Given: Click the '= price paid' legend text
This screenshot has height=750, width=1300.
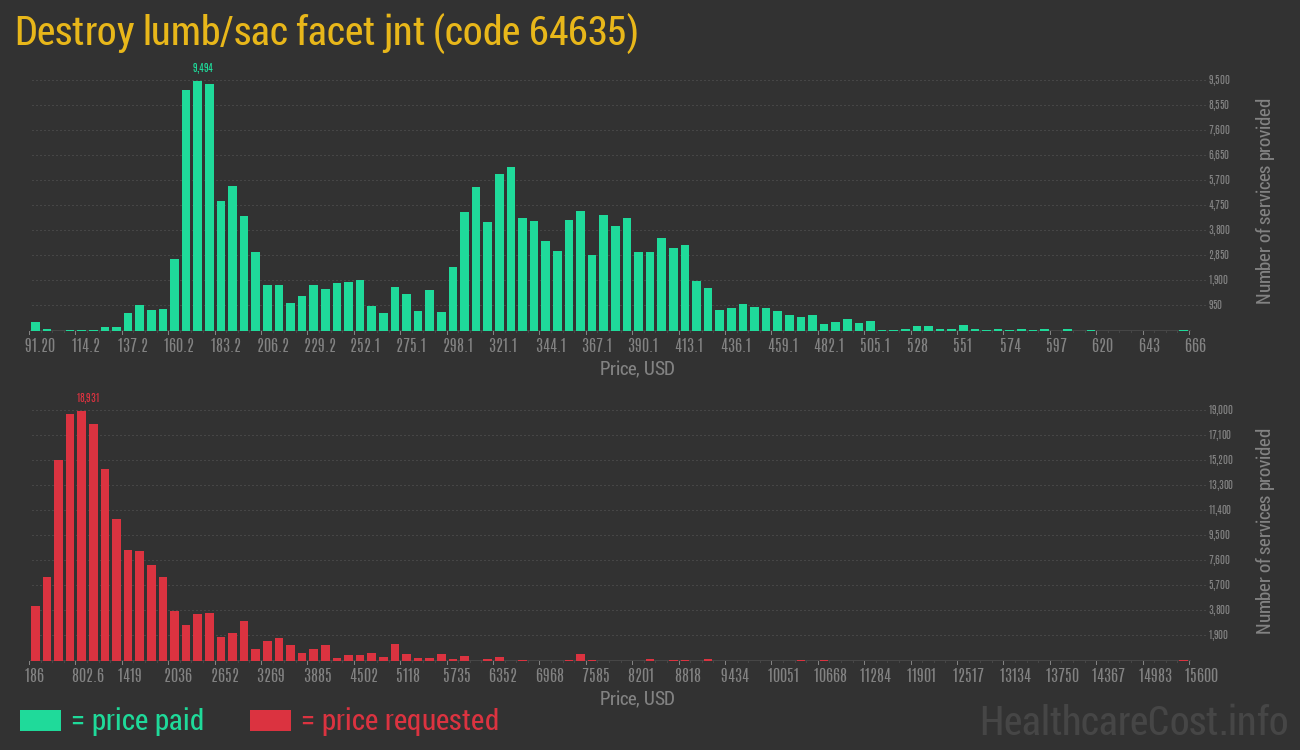Looking at the screenshot, I should pos(137,720).
